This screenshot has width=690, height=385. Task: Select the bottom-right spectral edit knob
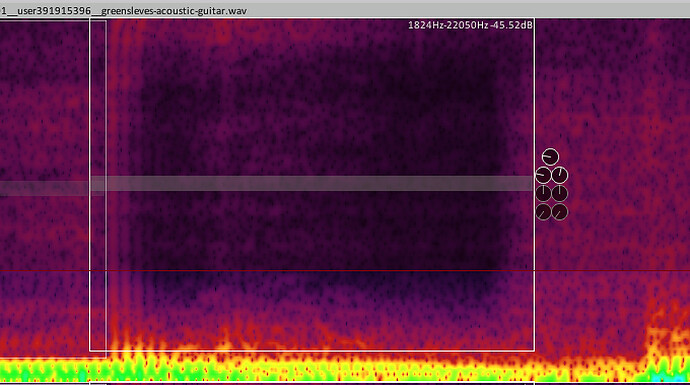click(x=560, y=212)
